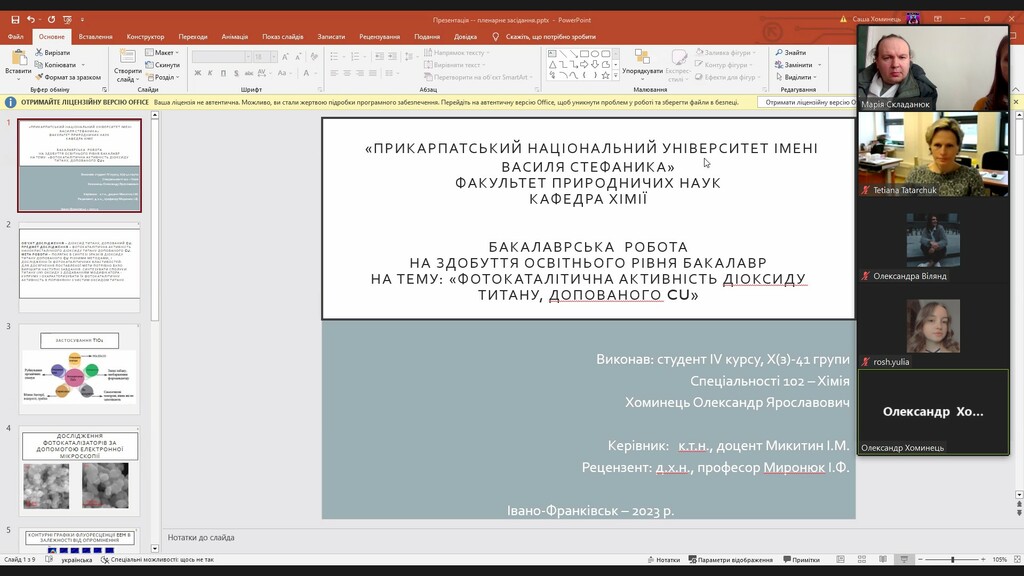This screenshot has width=1024, height=576.
Task: Open Customize Quick Access Toolbar dropdown
Action: click(82, 20)
